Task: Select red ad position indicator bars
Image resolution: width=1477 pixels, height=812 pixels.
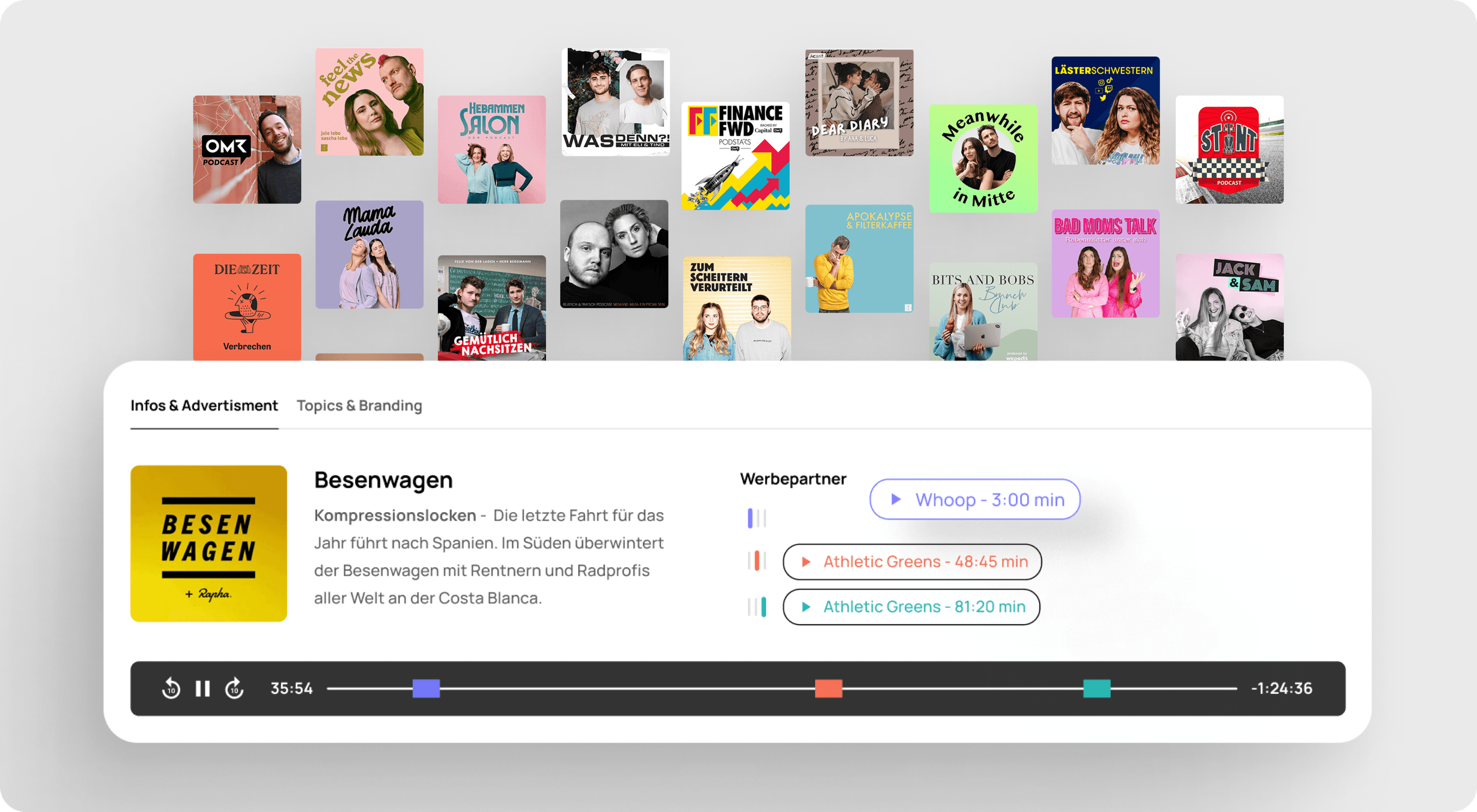Action: (x=756, y=560)
